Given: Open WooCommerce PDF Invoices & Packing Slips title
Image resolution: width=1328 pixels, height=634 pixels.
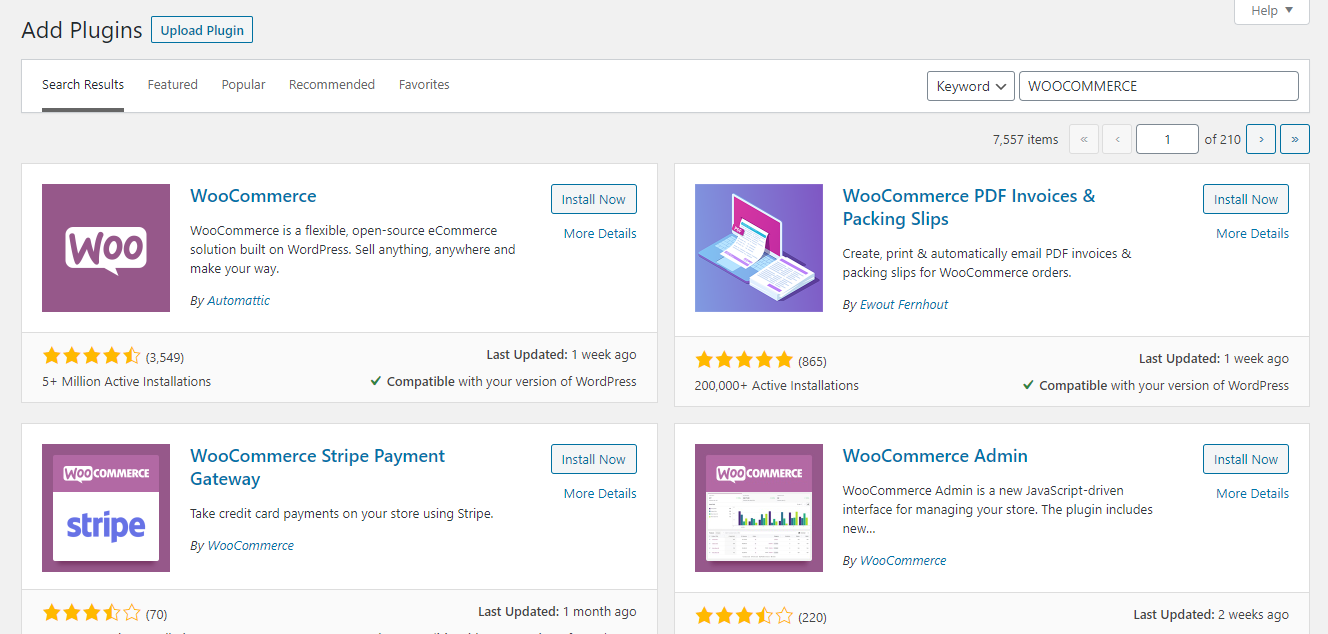Looking at the screenshot, I should click(969, 207).
